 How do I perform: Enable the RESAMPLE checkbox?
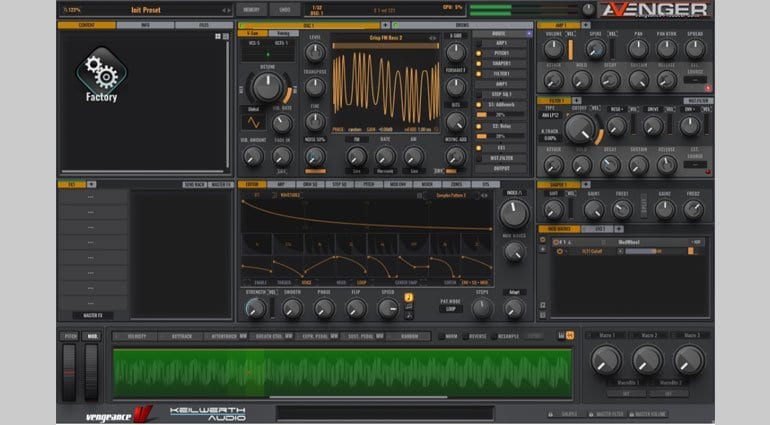tap(494, 337)
